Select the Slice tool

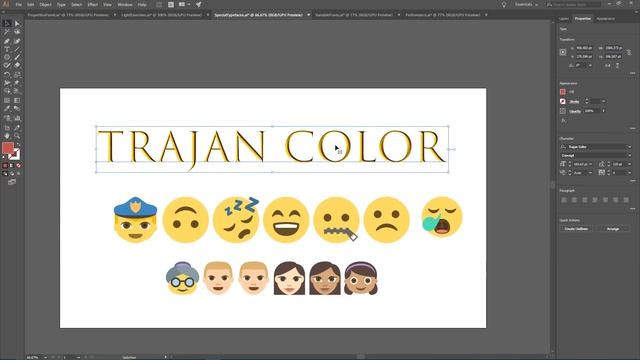[17, 128]
